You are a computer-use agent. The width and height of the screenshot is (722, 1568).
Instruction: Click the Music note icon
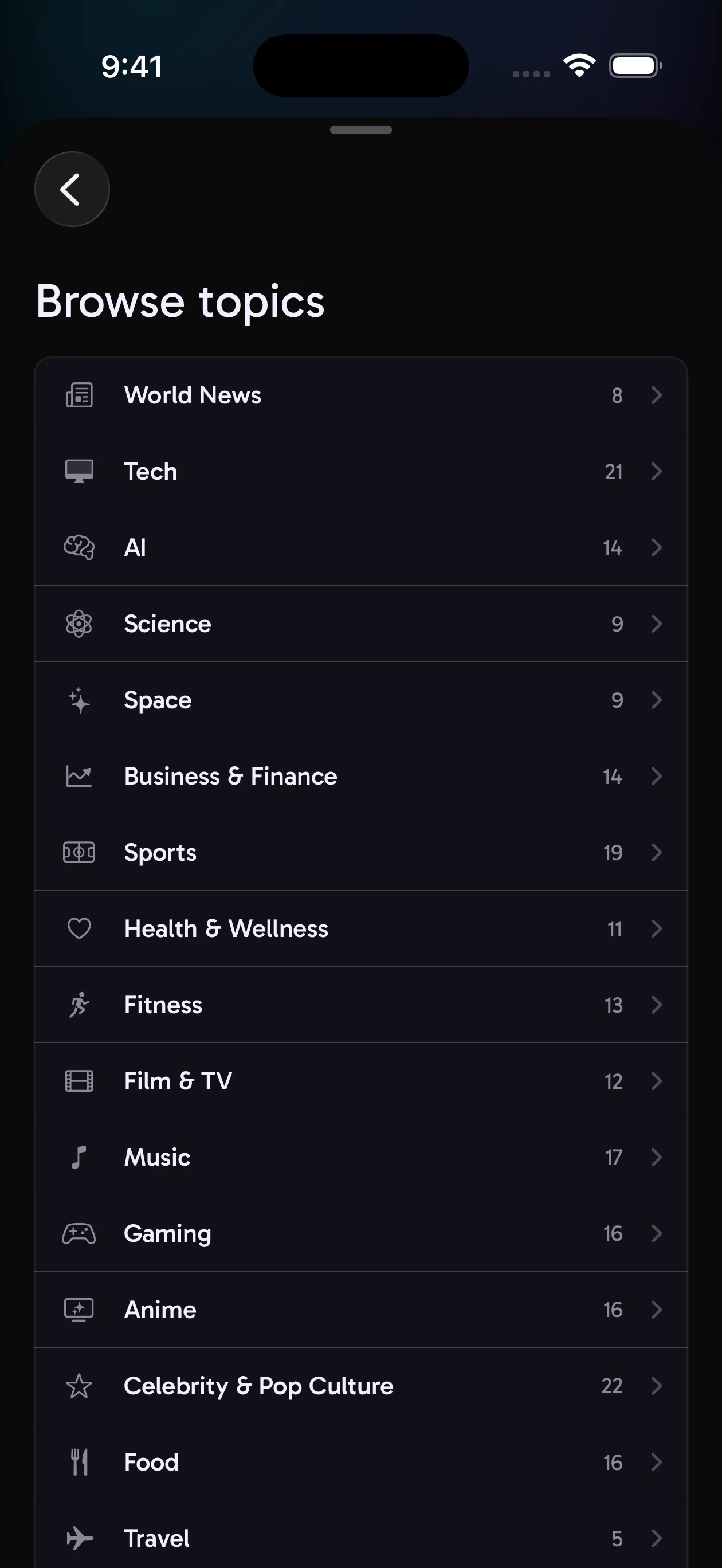[x=79, y=1157]
